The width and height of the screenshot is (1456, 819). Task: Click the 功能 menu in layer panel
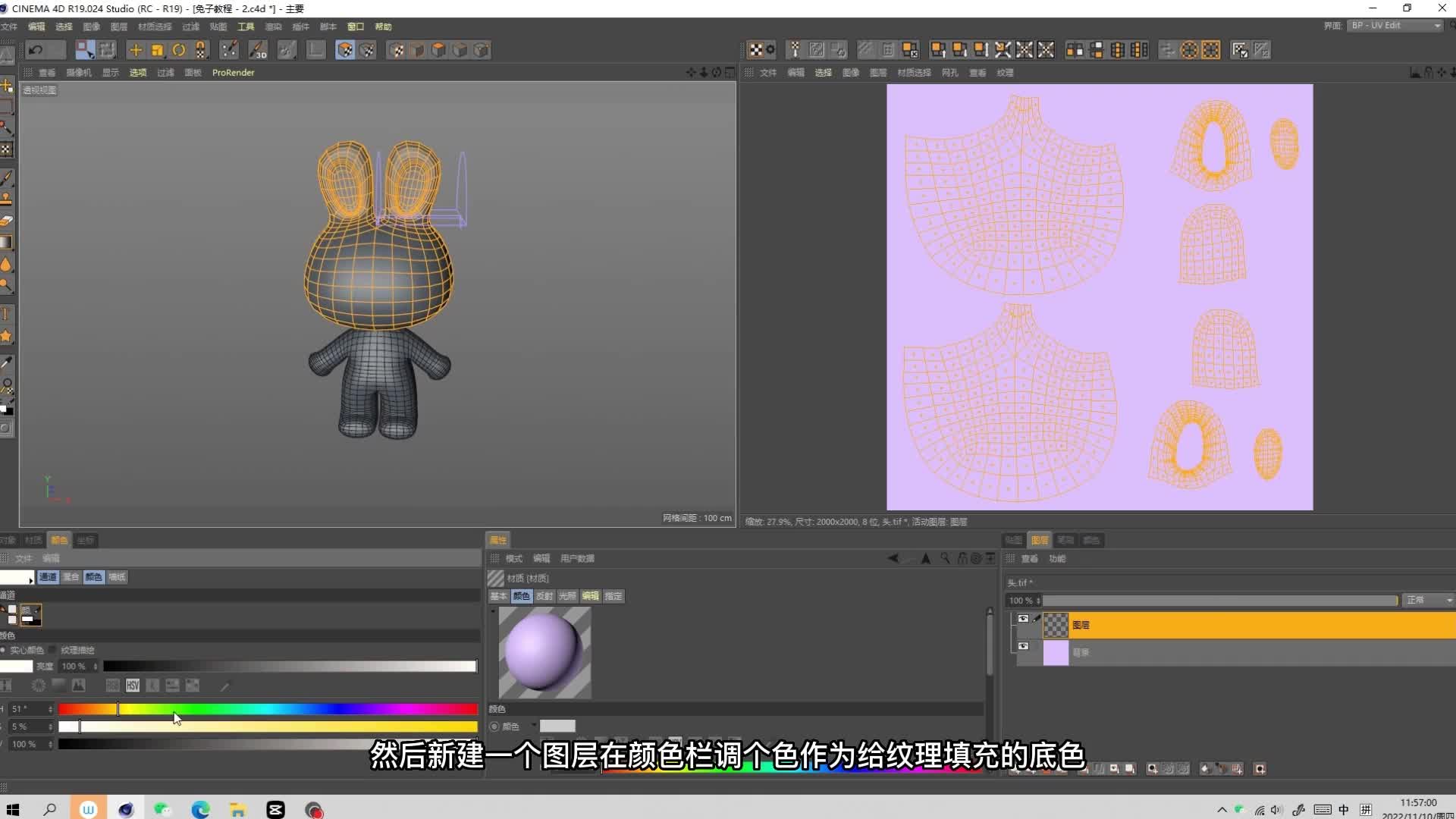coord(1057,559)
